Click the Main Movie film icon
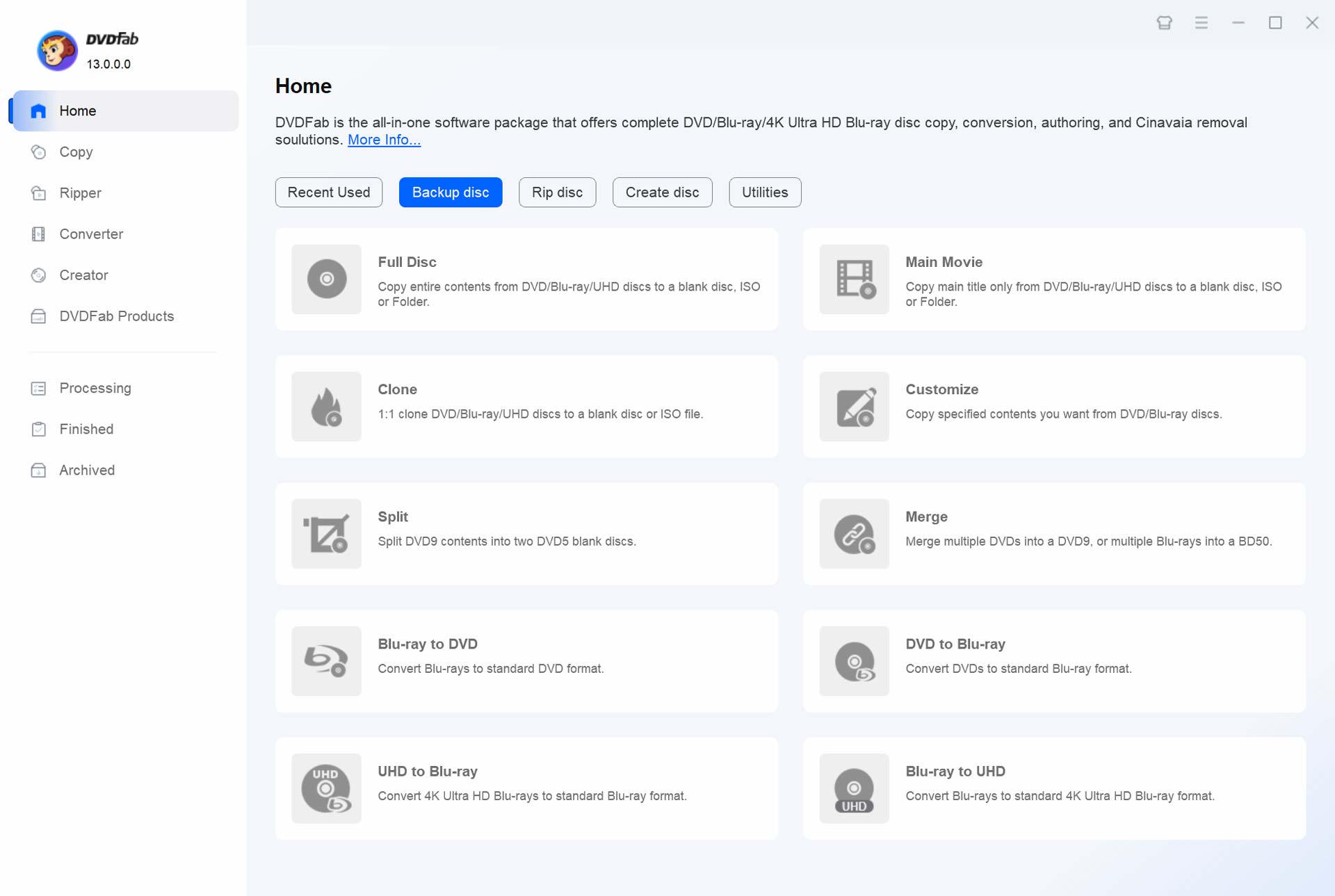Screen dimensions: 1335x896 click(x=854, y=279)
